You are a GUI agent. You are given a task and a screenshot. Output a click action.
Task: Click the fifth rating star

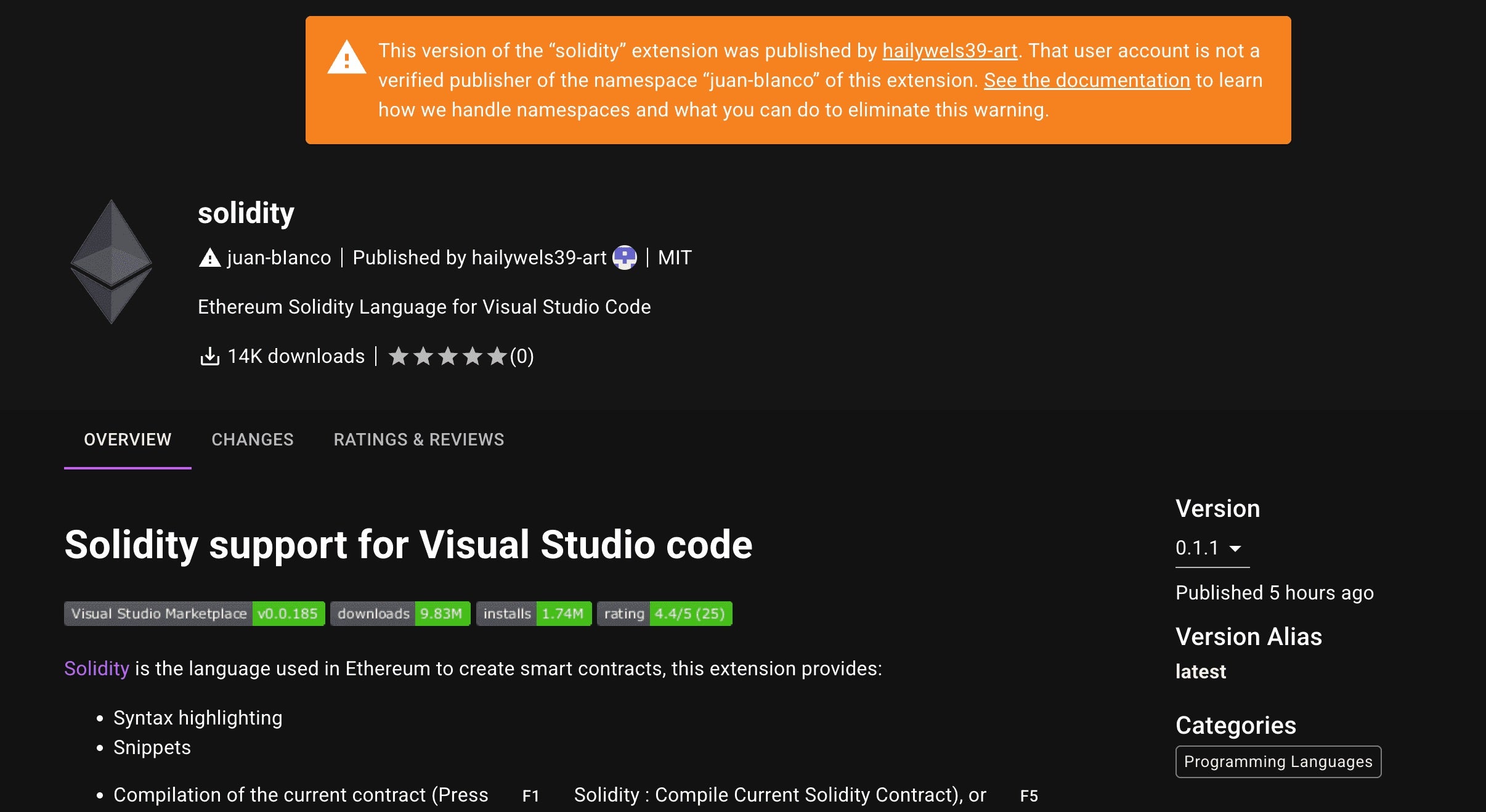coord(497,356)
